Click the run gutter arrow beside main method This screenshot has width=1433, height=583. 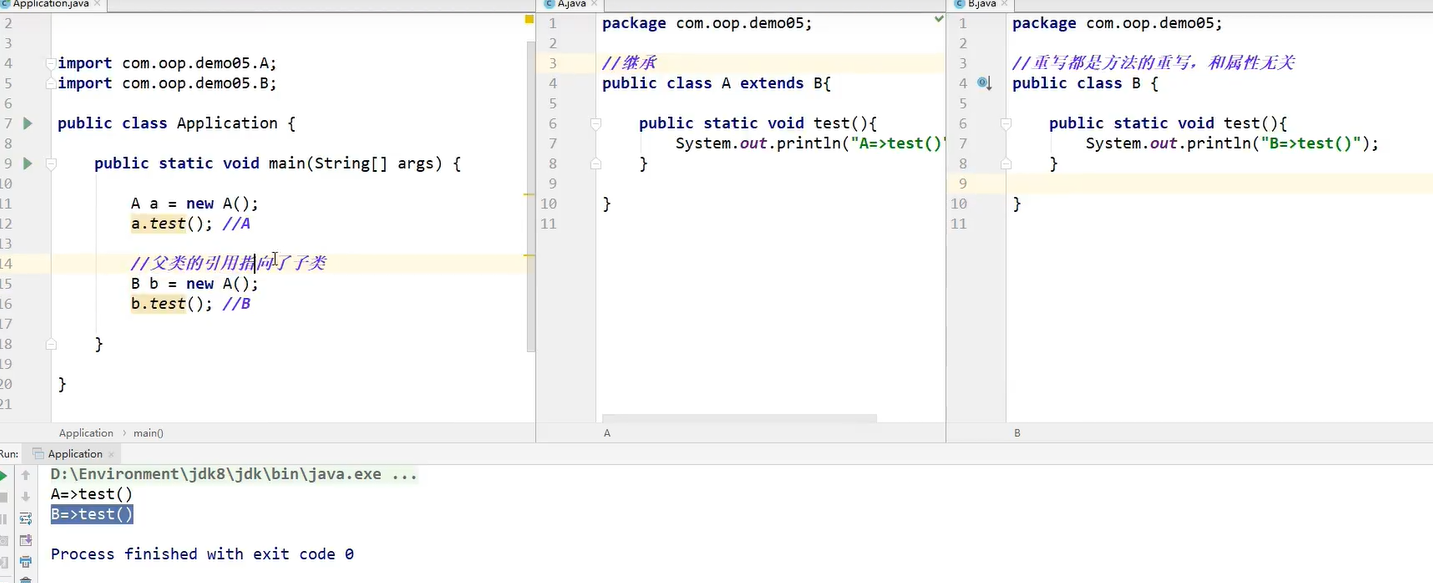(28, 163)
